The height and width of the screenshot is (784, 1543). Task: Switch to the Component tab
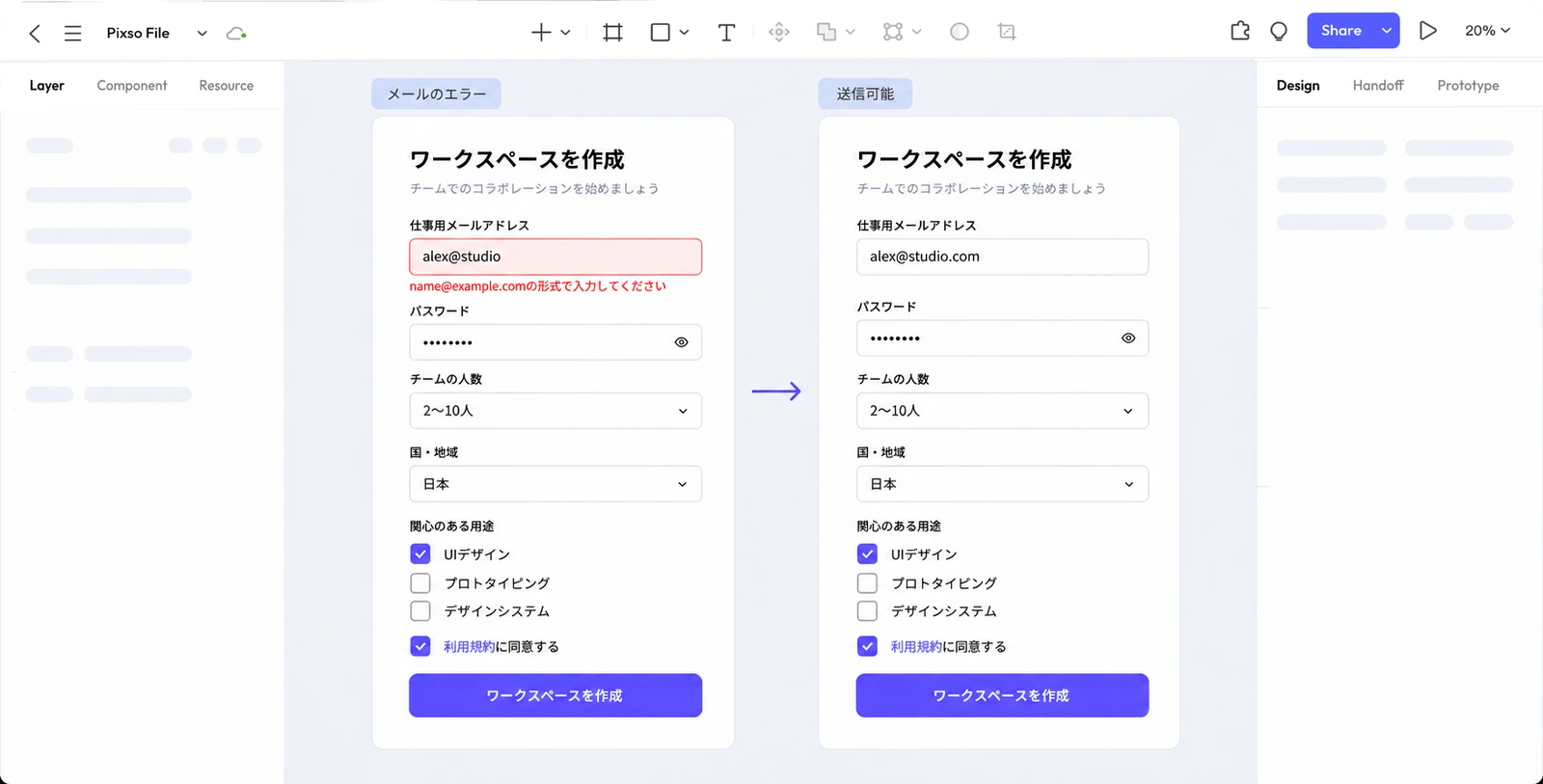pyautogui.click(x=132, y=86)
